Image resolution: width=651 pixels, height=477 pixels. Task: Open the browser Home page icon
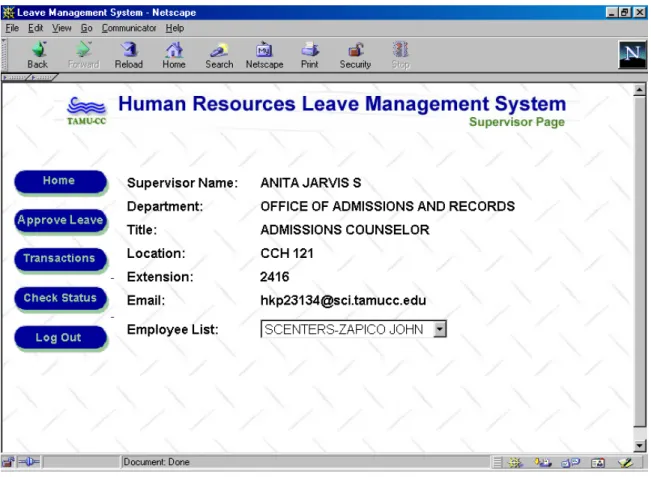click(x=174, y=55)
